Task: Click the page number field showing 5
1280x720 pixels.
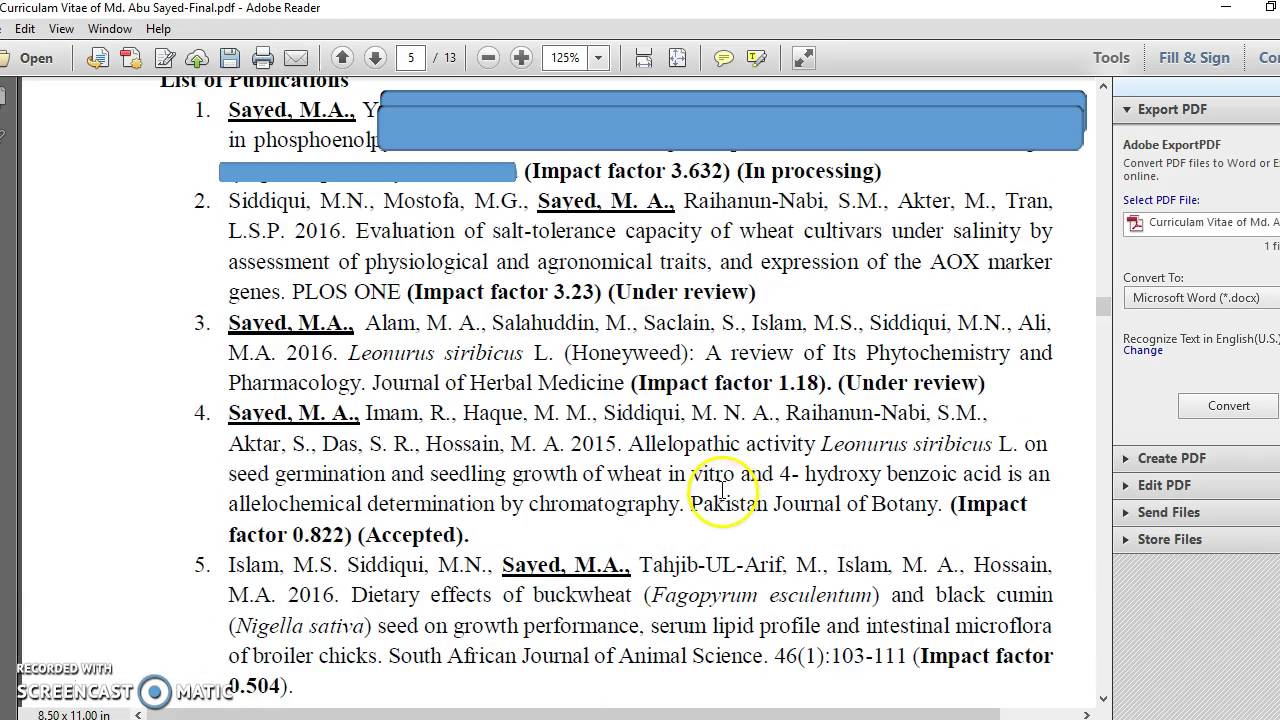Action: click(410, 58)
